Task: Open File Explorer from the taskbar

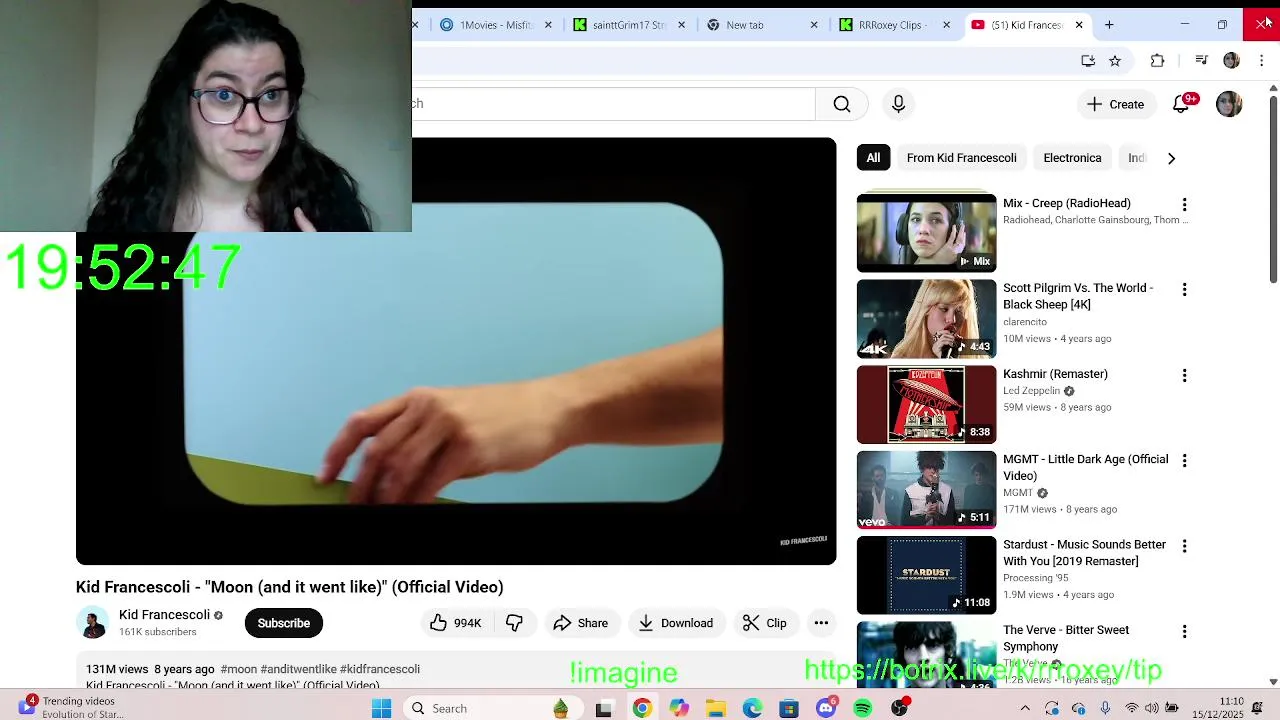Action: click(x=716, y=708)
